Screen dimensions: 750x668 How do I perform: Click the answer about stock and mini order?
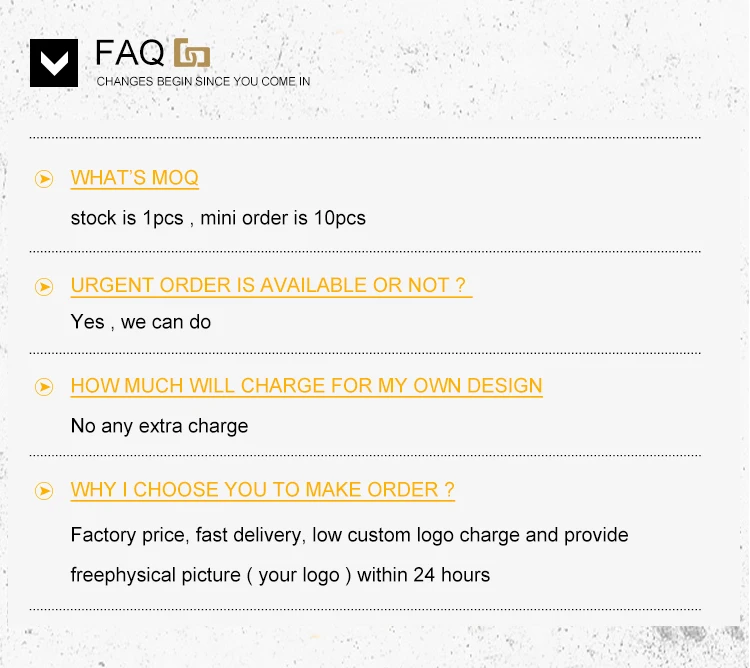click(218, 218)
